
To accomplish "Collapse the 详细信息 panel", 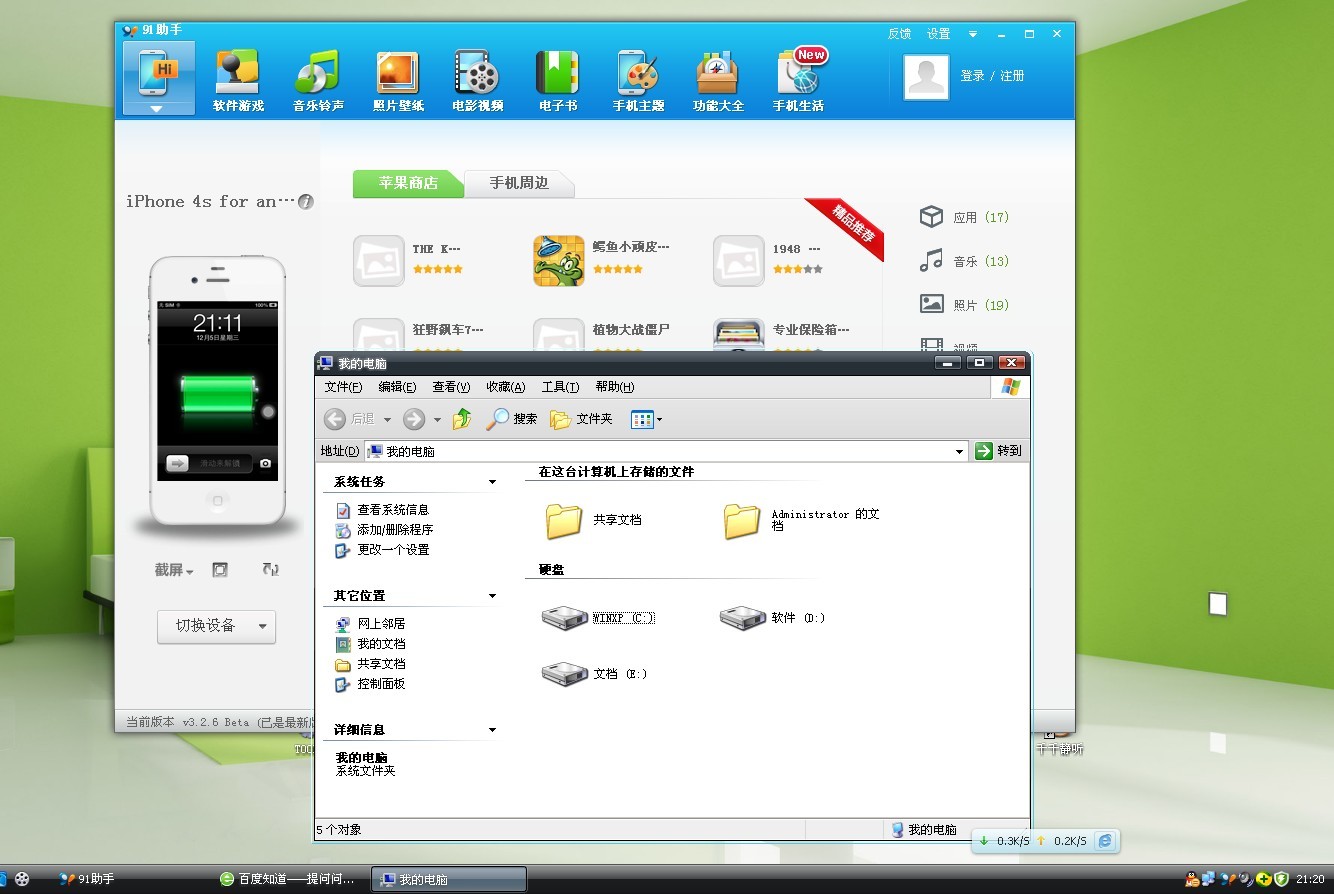I will click(x=492, y=730).
